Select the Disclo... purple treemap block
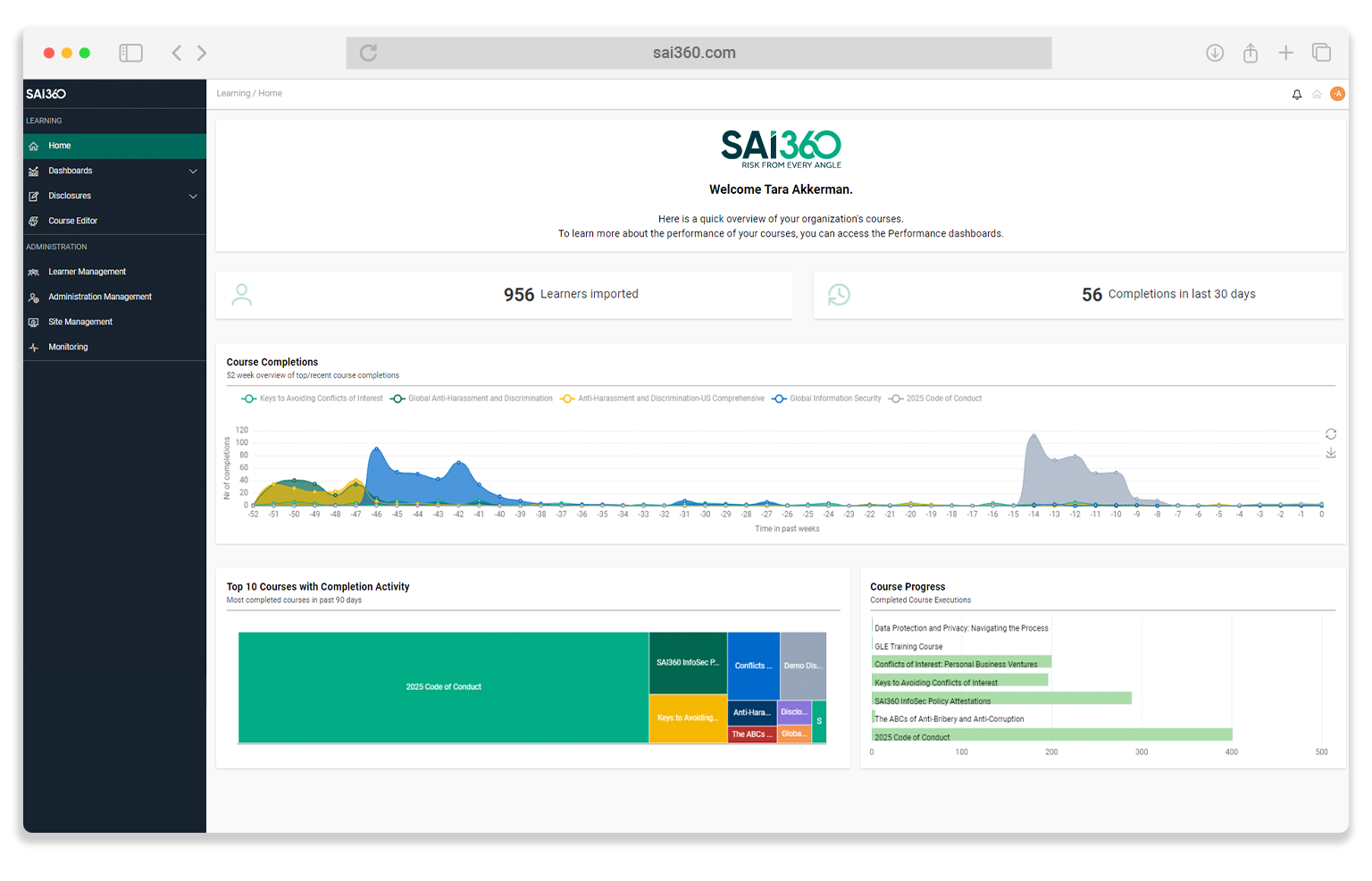 tap(793, 712)
